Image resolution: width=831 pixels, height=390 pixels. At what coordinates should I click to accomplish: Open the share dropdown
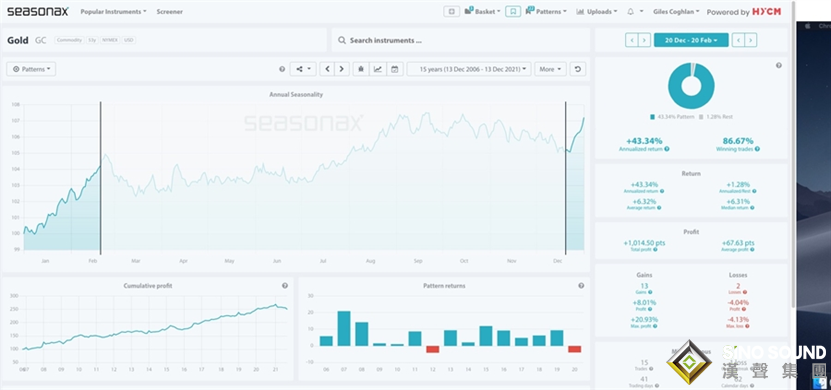tap(303, 69)
